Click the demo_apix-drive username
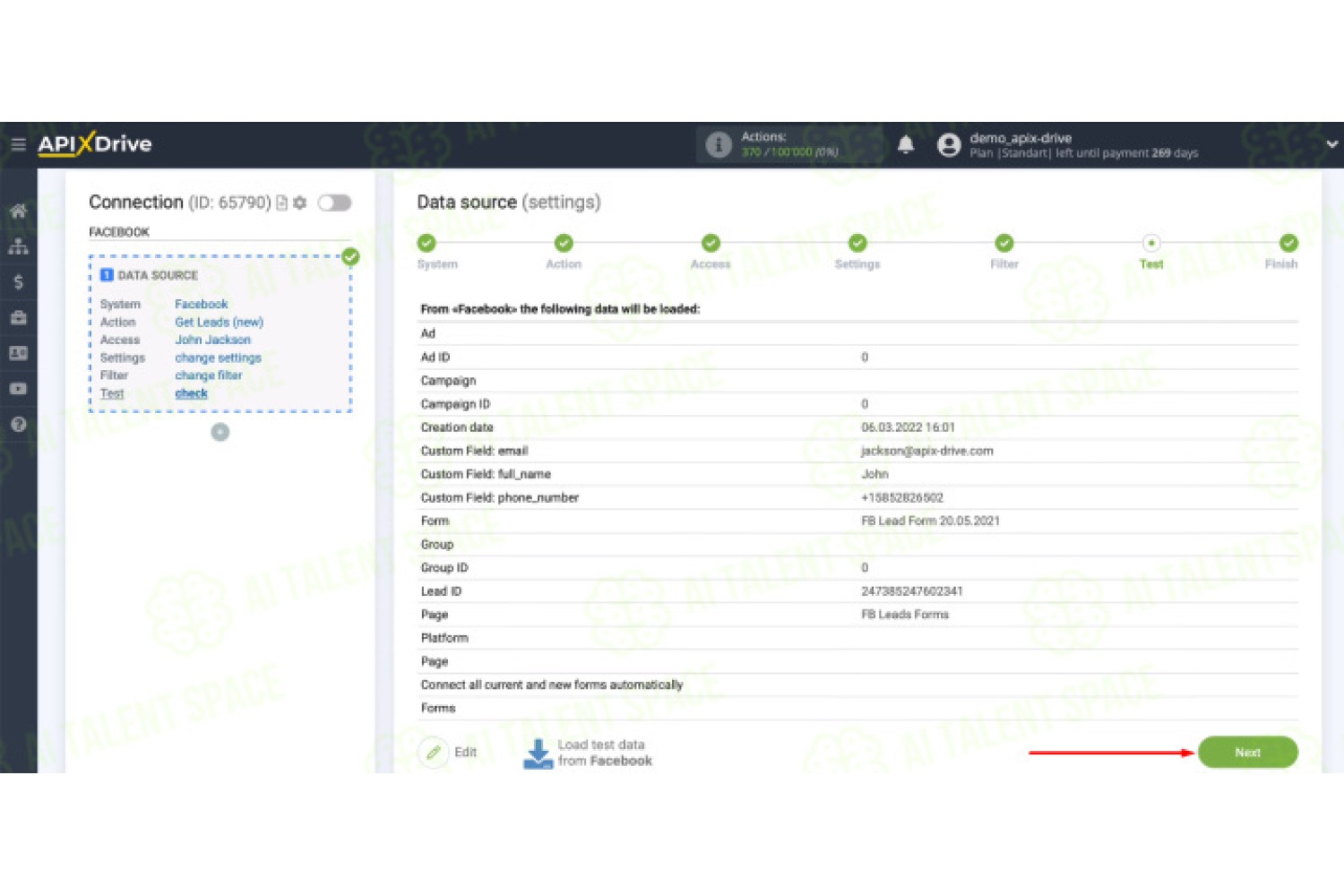 tap(1021, 138)
